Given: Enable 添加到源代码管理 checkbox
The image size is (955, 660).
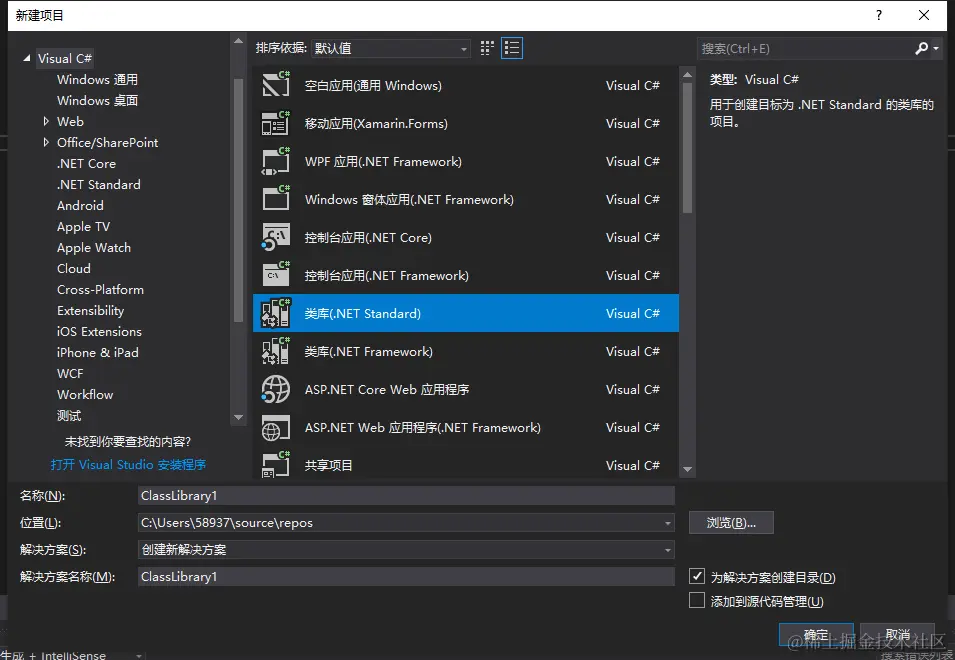Looking at the screenshot, I should 697,600.
